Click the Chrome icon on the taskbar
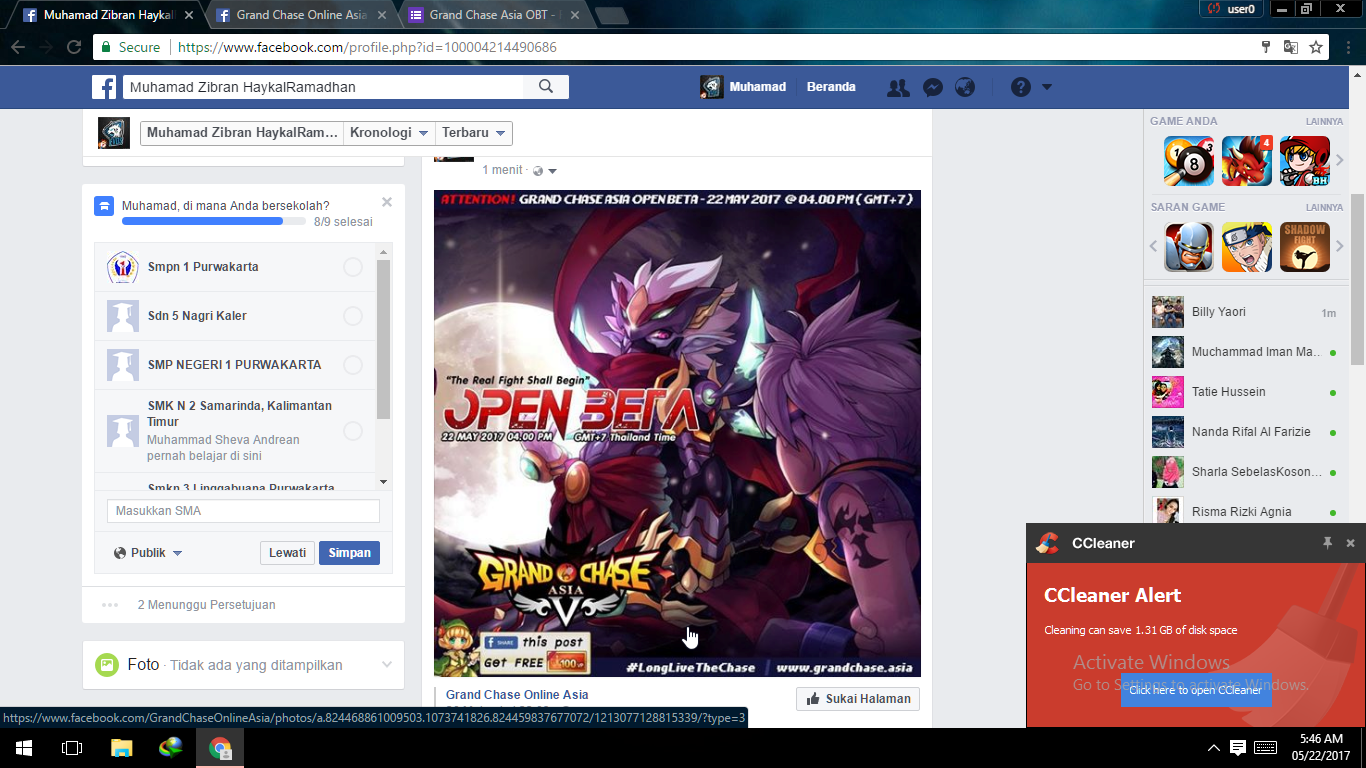Screen dimensions: 1366x768 tap(219, 748)
